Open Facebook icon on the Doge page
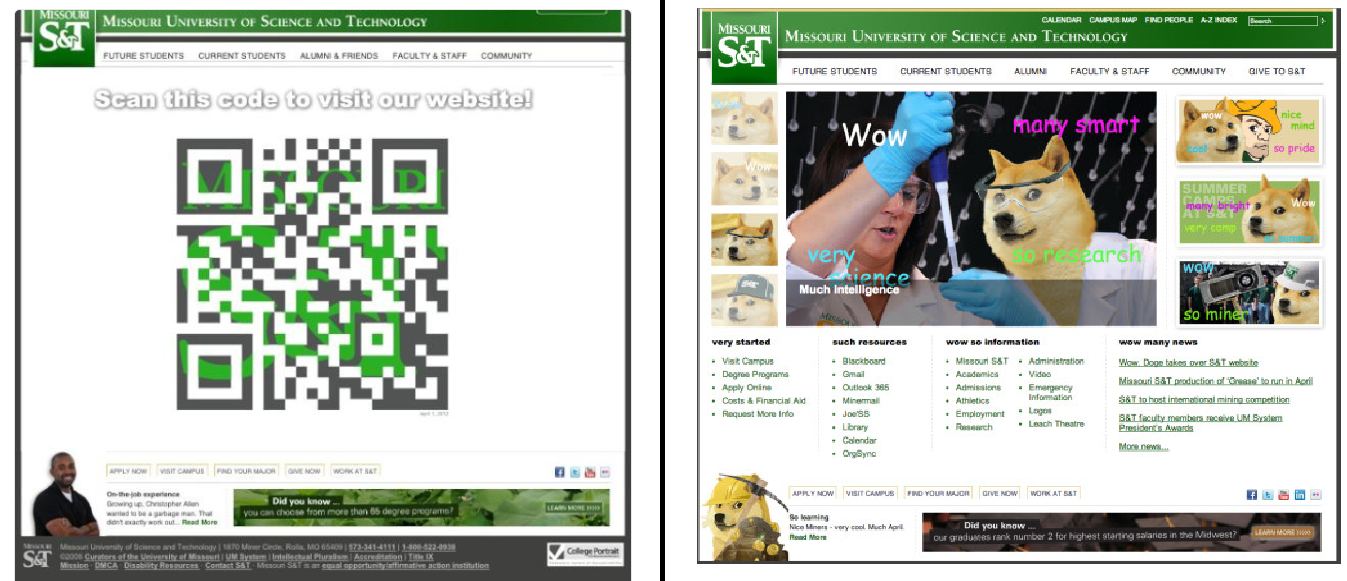Screen dimensions: 1347x581 coord(1252,494)
